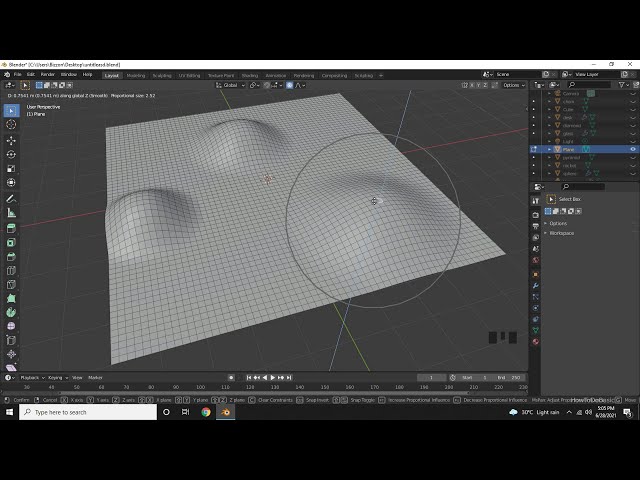Screen dimensions: 640x480
Task: Expand the Workspace panel in properties
Action: pyautogui.click(x=561, y=233)
